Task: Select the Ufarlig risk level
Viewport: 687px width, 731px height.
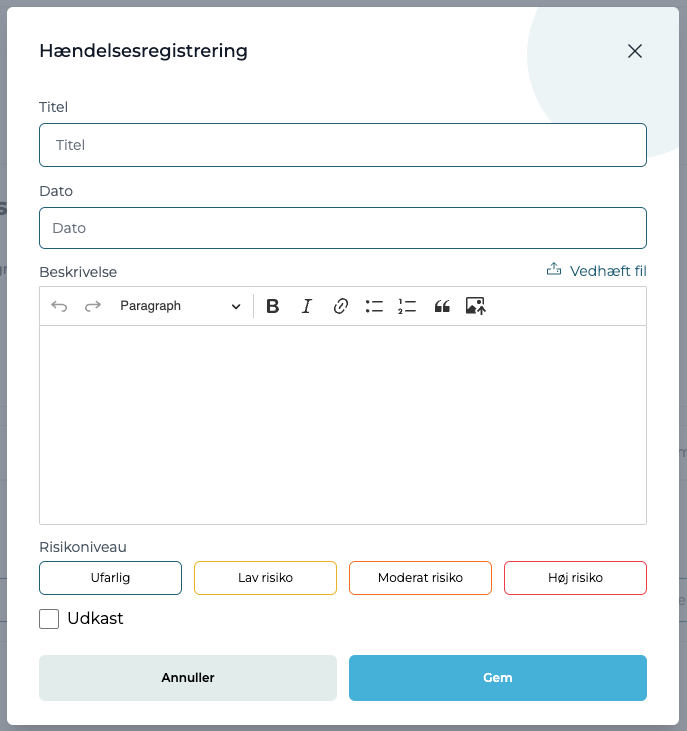Action: (x=110, y=578)
